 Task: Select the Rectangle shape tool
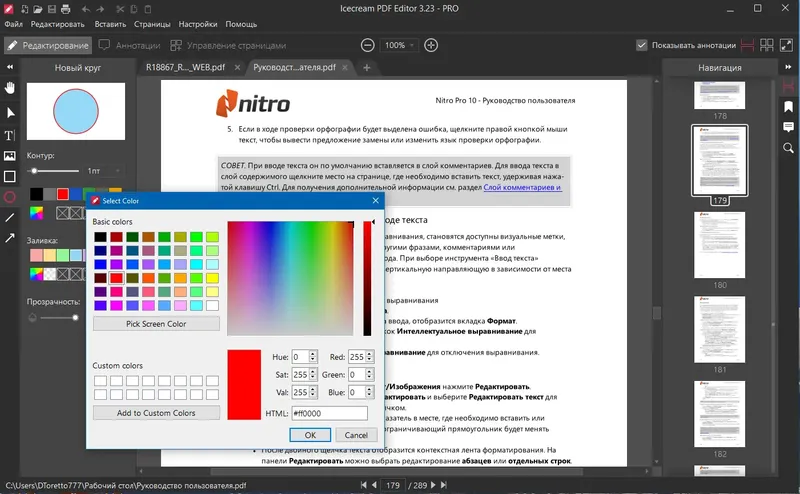(10, 177)
